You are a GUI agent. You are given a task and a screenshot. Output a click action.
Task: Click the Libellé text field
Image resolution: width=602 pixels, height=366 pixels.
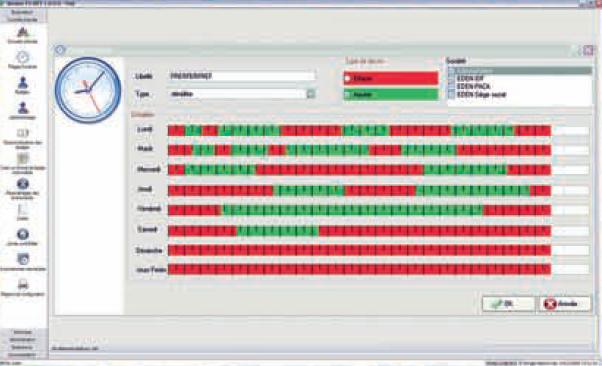click(241, 76)
